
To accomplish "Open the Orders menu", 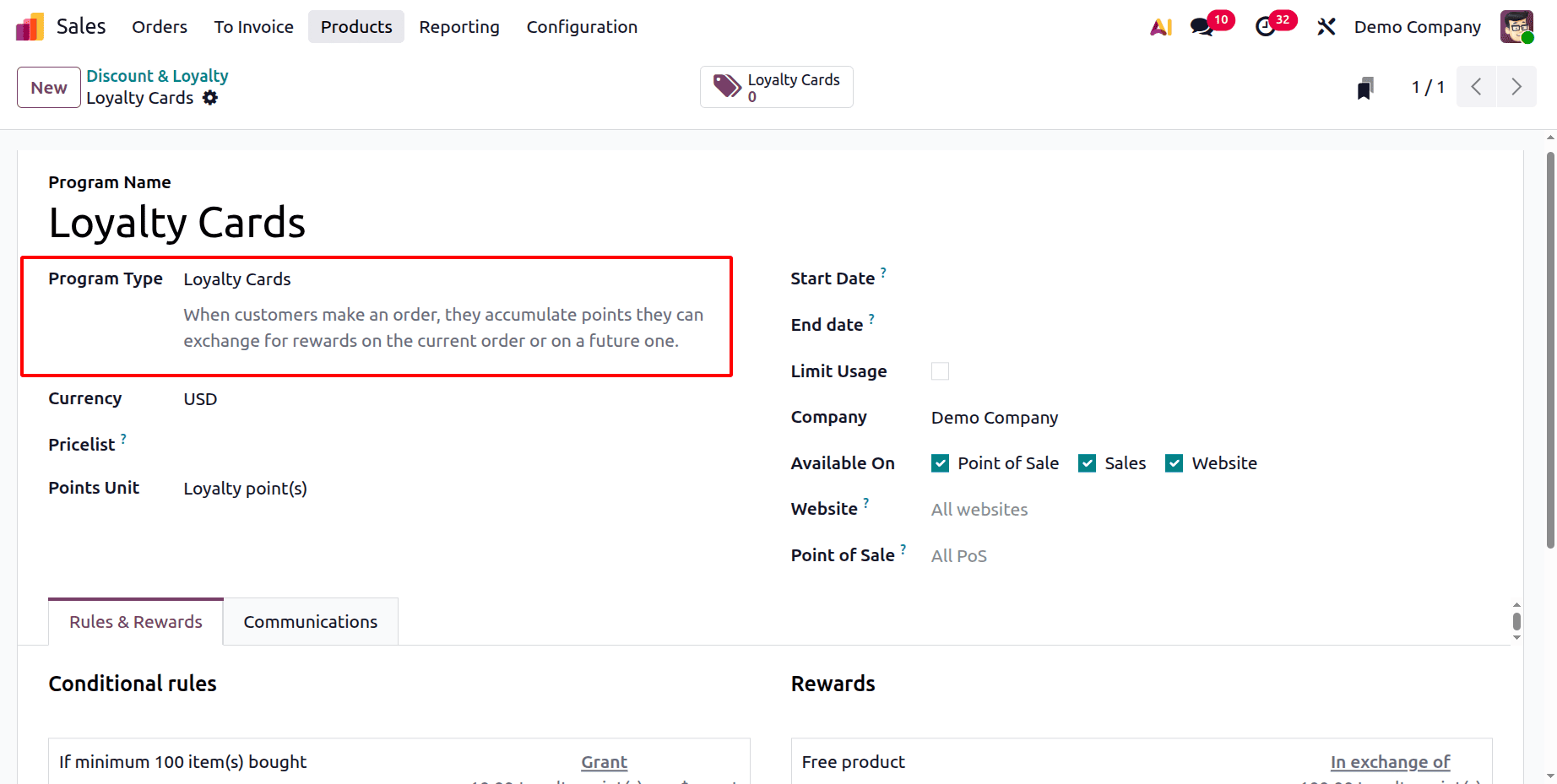I will tap(159, 26).
